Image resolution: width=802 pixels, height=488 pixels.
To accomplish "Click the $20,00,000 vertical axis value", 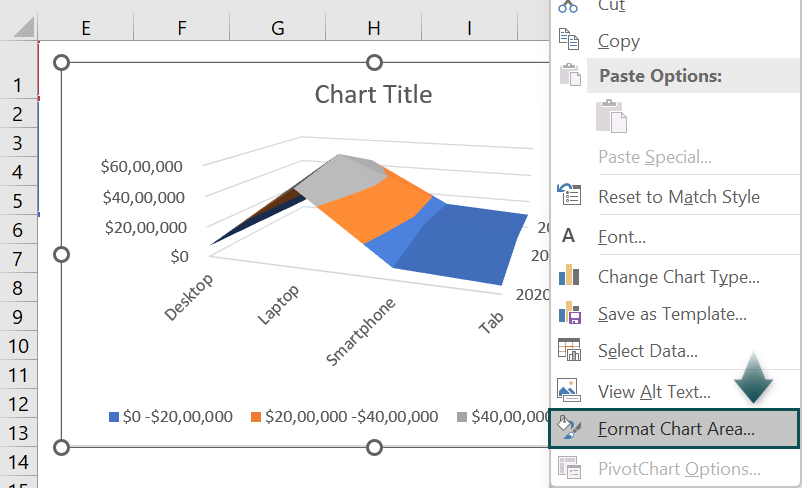I will (146, 227).
